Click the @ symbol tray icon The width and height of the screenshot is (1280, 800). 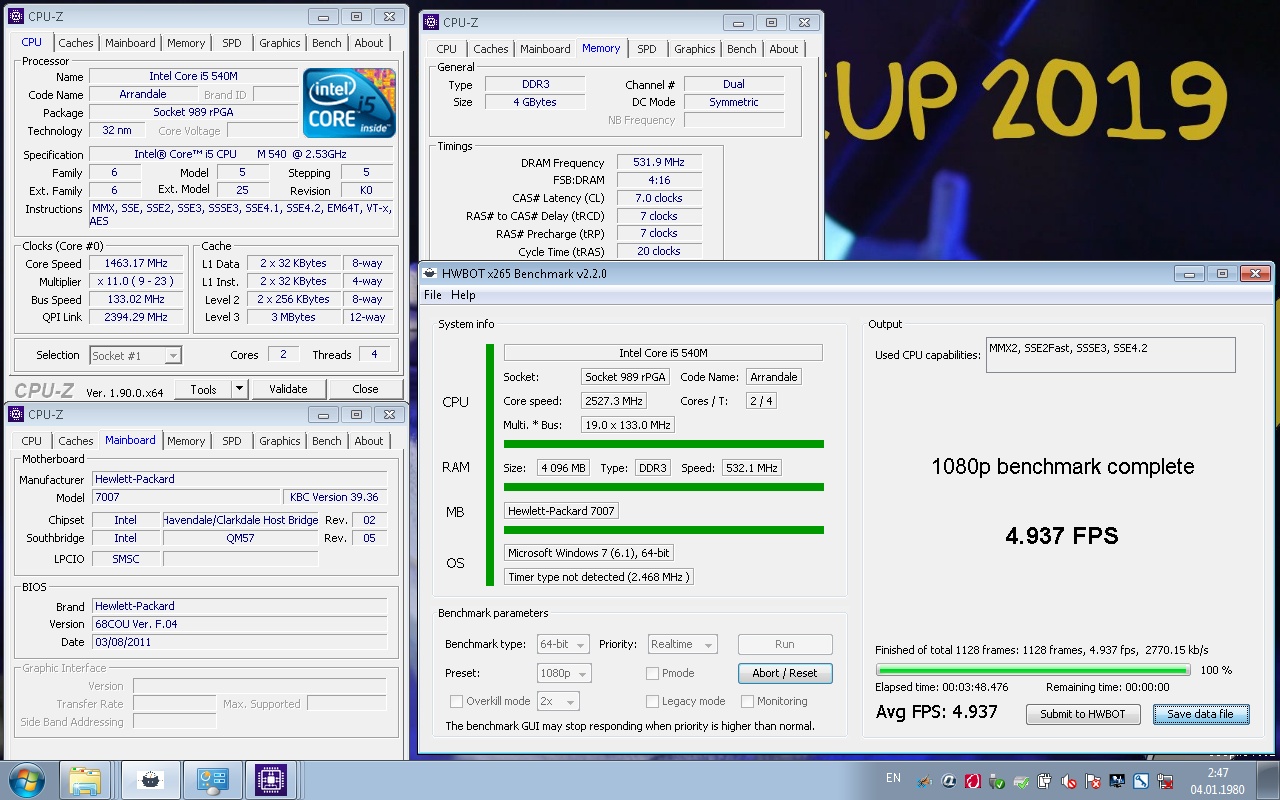948,781
